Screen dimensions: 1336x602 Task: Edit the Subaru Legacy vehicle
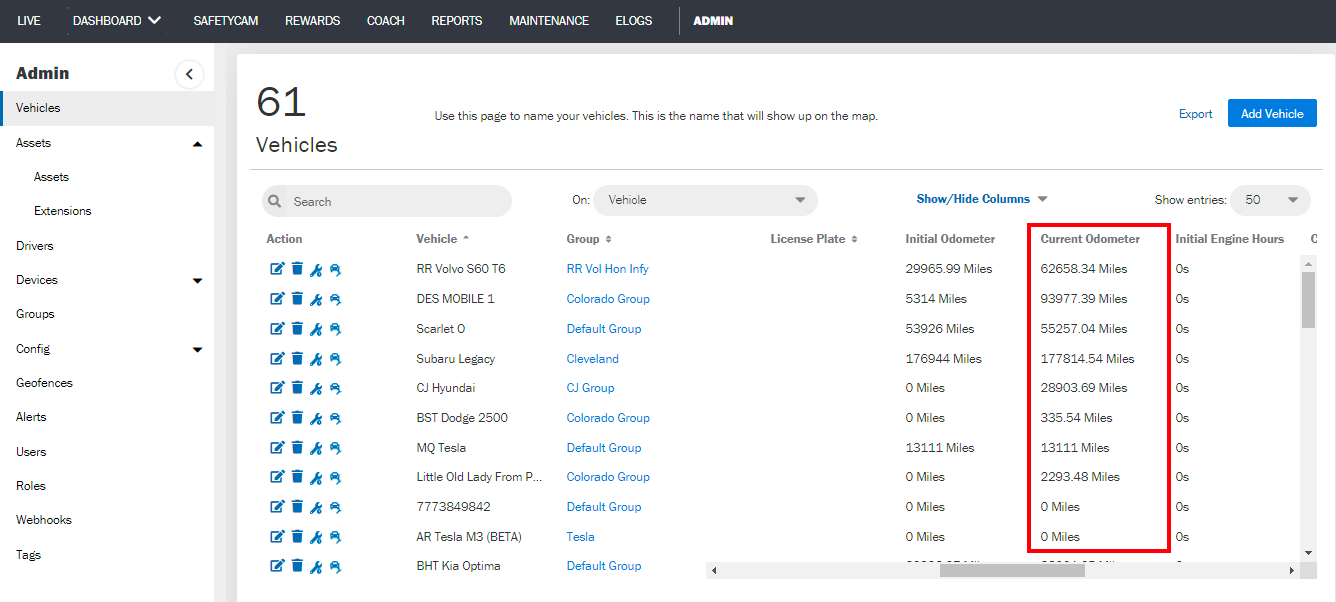click(x=277, y=359)
